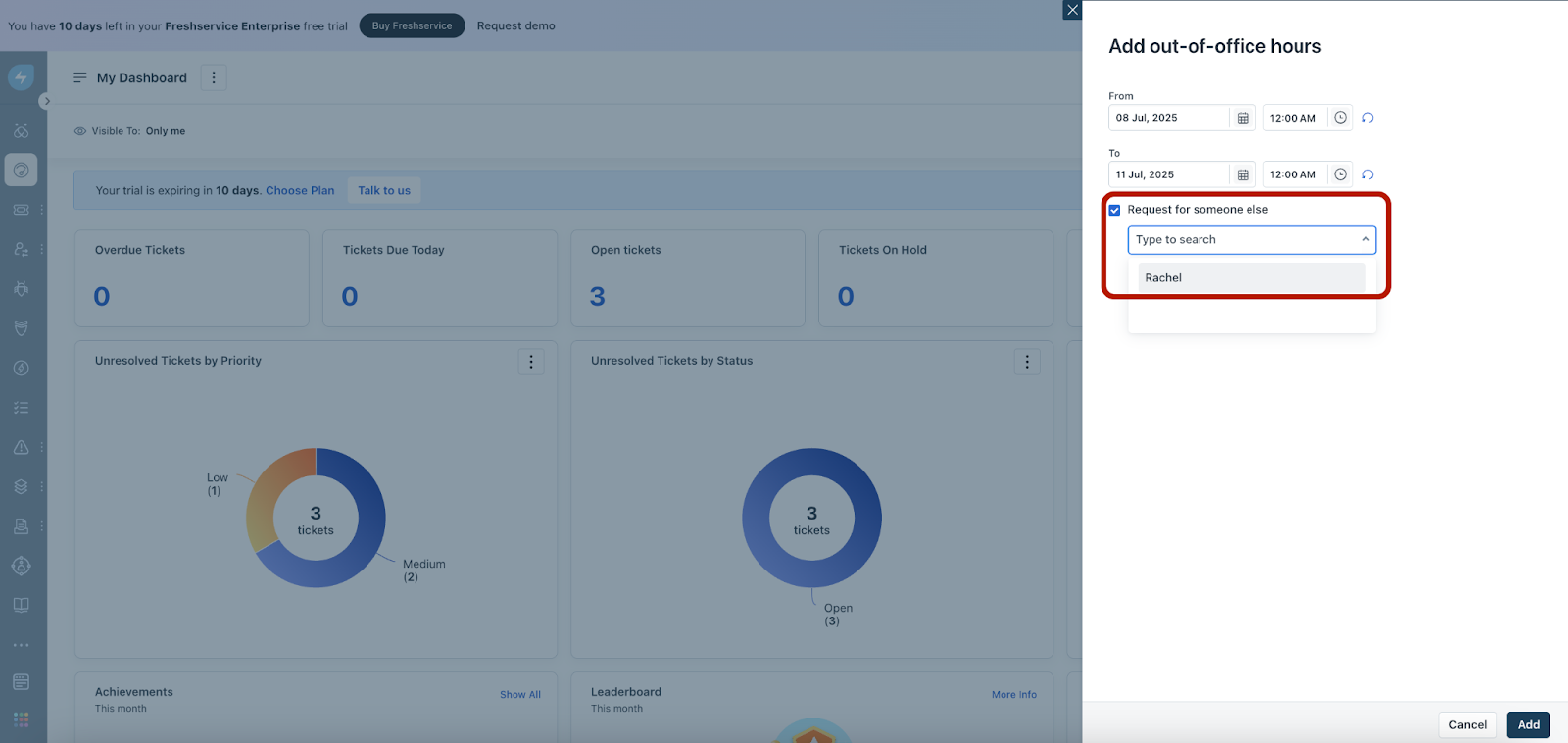Image resolution: width=1568 pixels, height=743 pixels.
Task: Open the Dashboard gauge icon in sidebar
Action: click(21, 171)
